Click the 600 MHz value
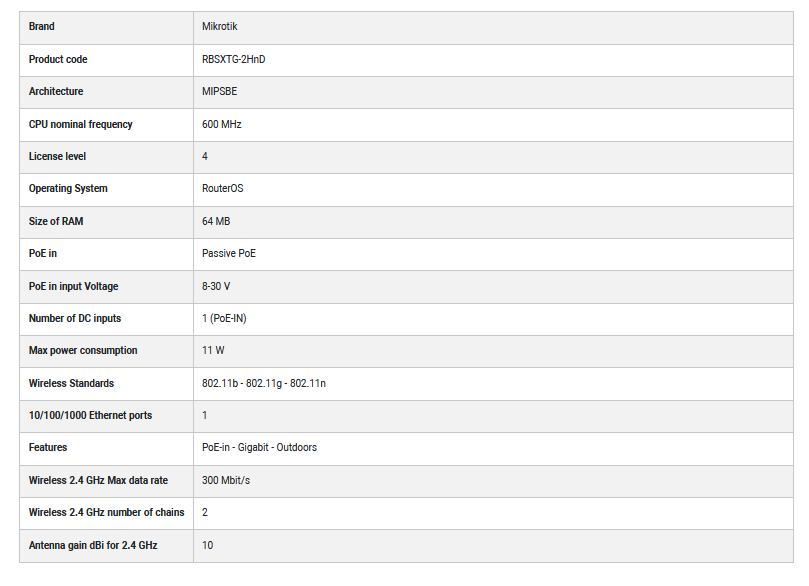The height and width of the screenshot is (586, 809). coord(222,124)
